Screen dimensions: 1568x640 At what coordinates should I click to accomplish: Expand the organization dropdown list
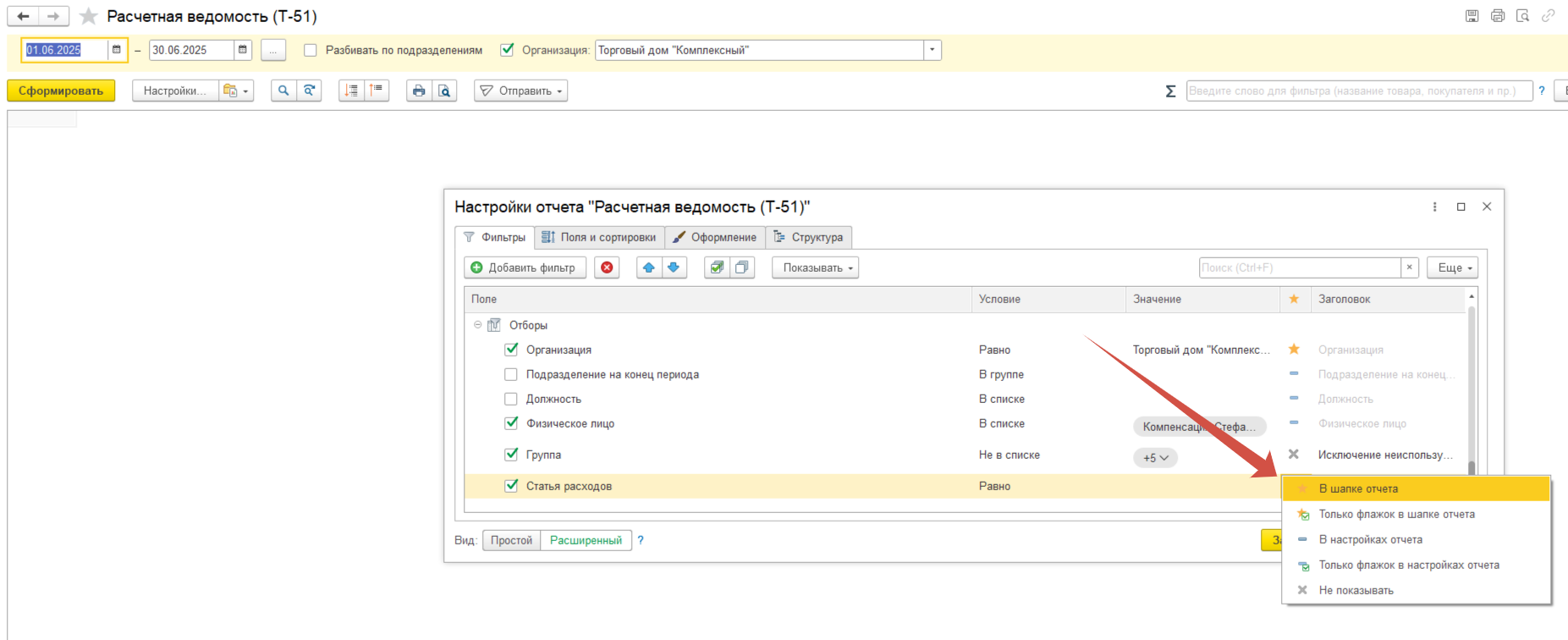tap(932, 50)
